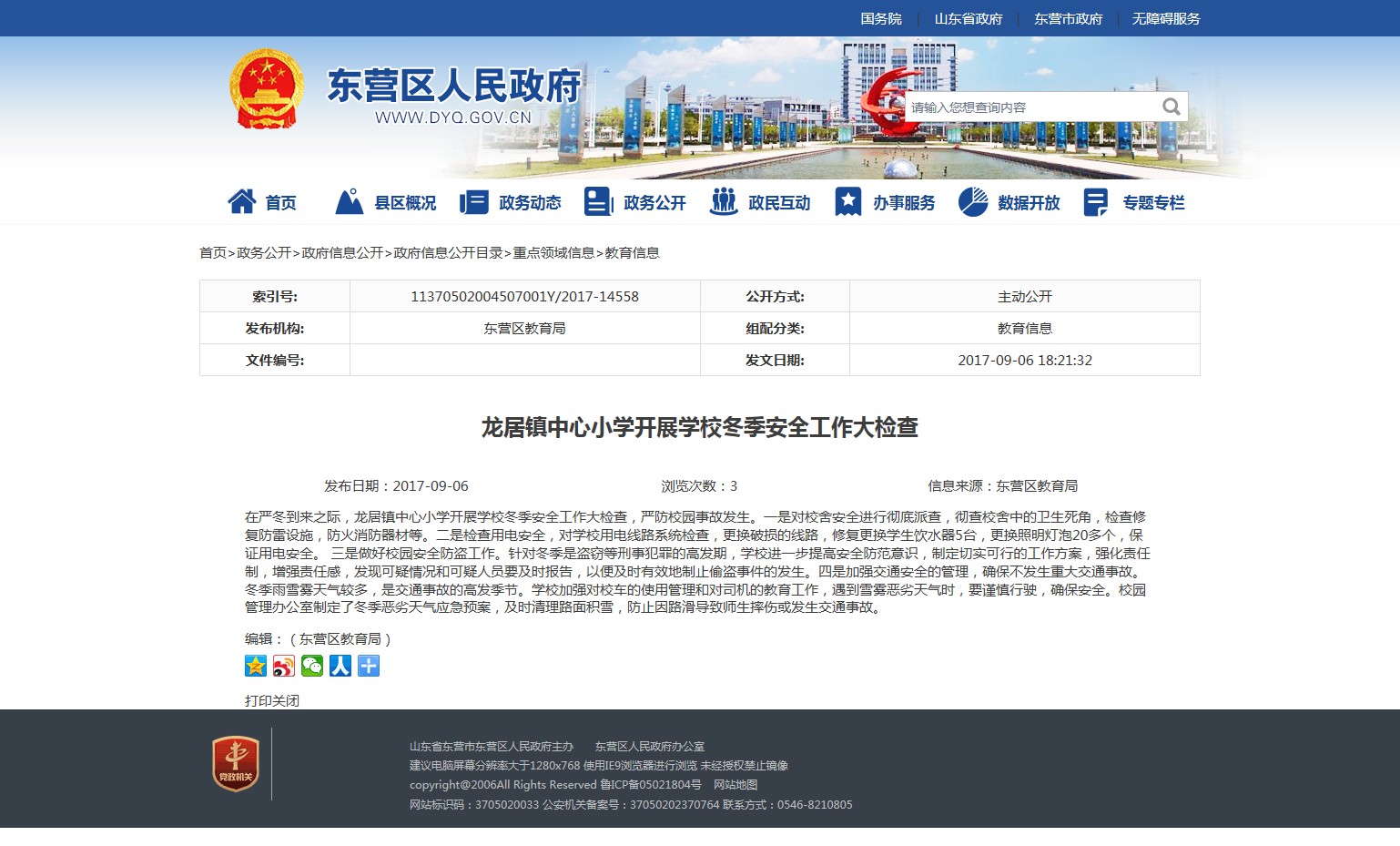
Task: Open 无障碍服务 accessibility link
Action: pos(1165,18)
